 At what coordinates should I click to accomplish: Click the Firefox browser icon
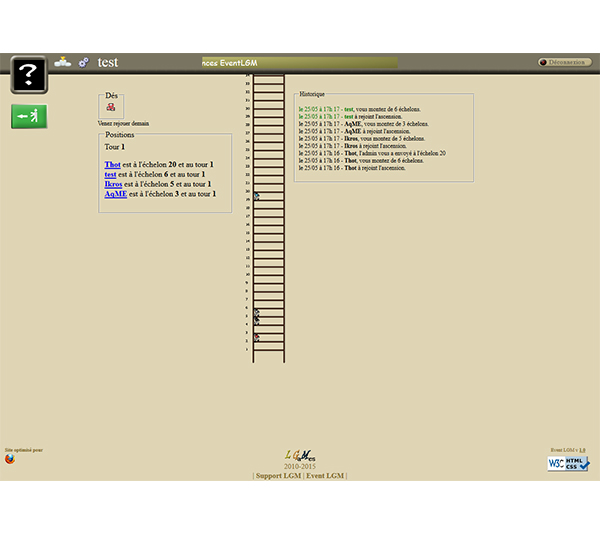tap(10, 460)
